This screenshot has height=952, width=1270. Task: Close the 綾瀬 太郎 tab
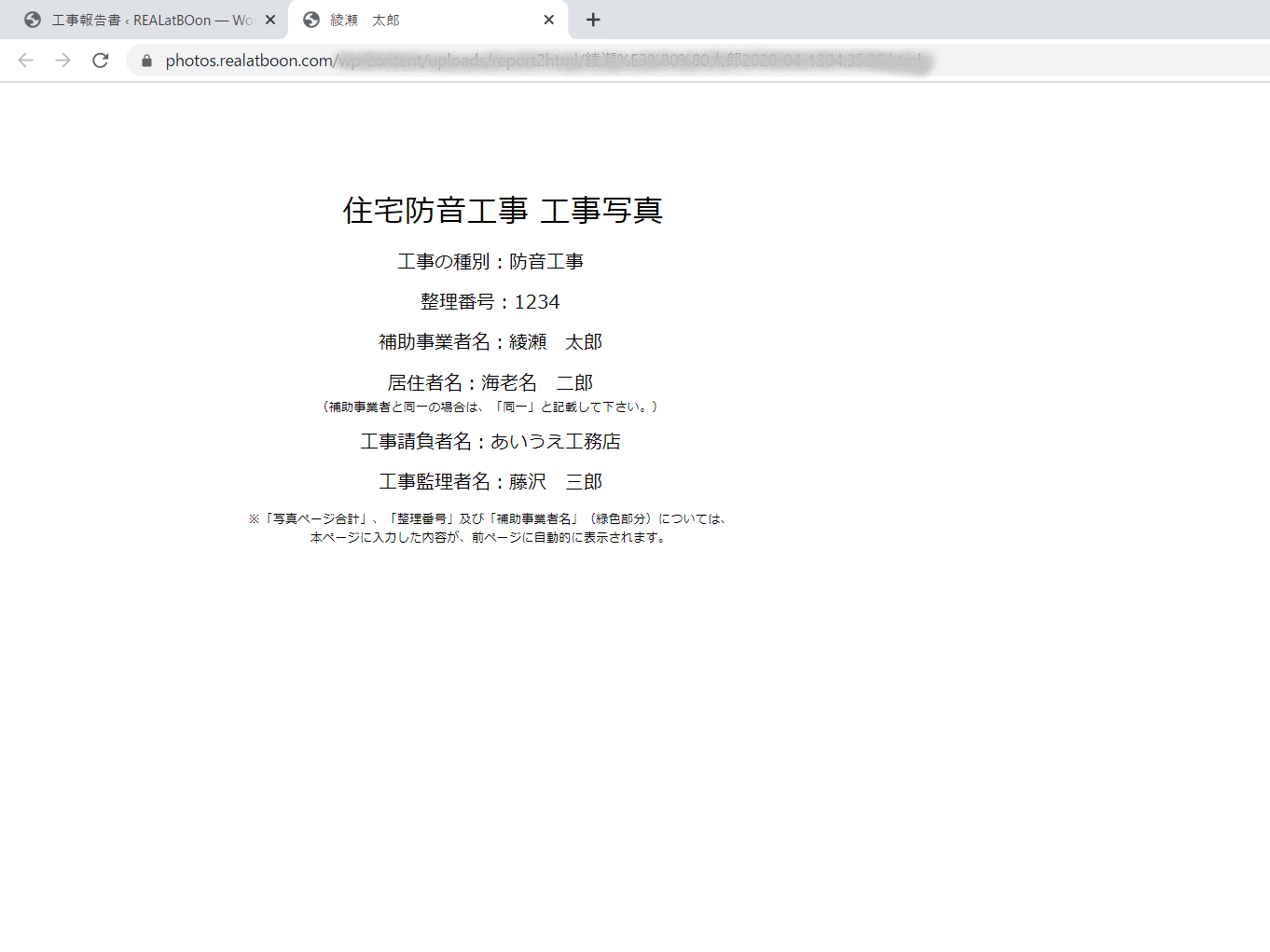[548, 20]
